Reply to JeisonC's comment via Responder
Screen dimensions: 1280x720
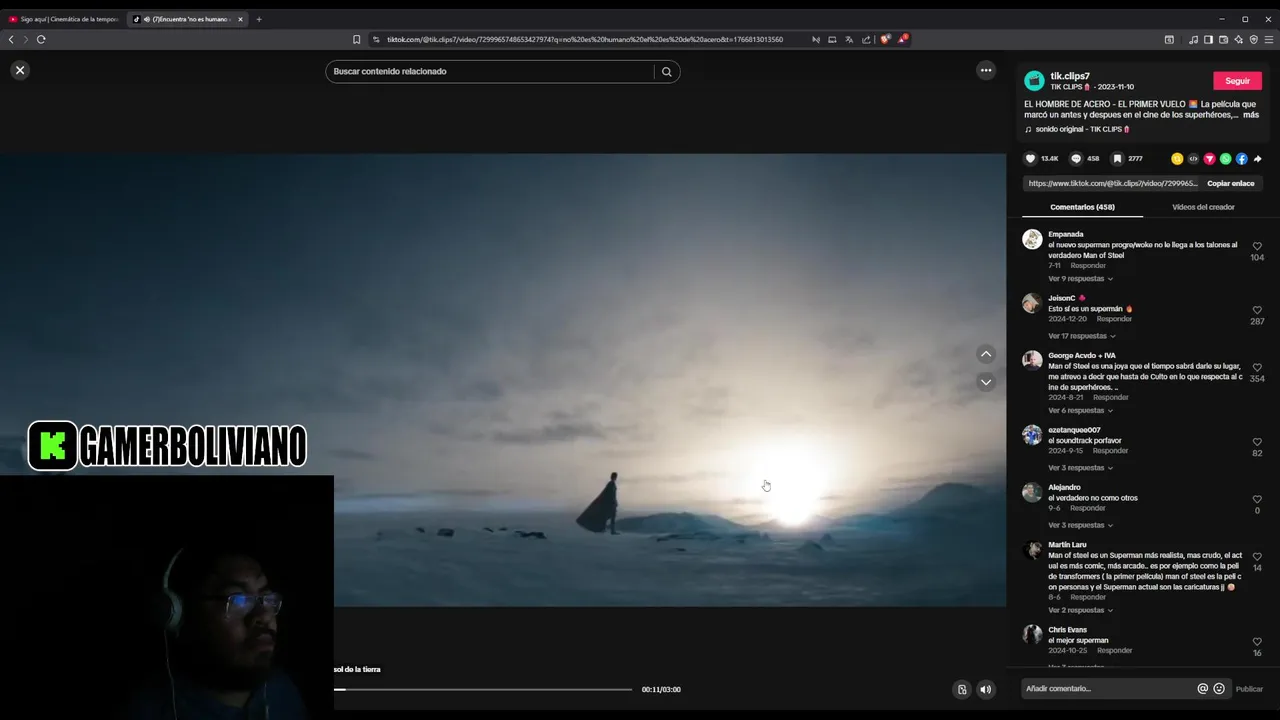(1114, 319)
